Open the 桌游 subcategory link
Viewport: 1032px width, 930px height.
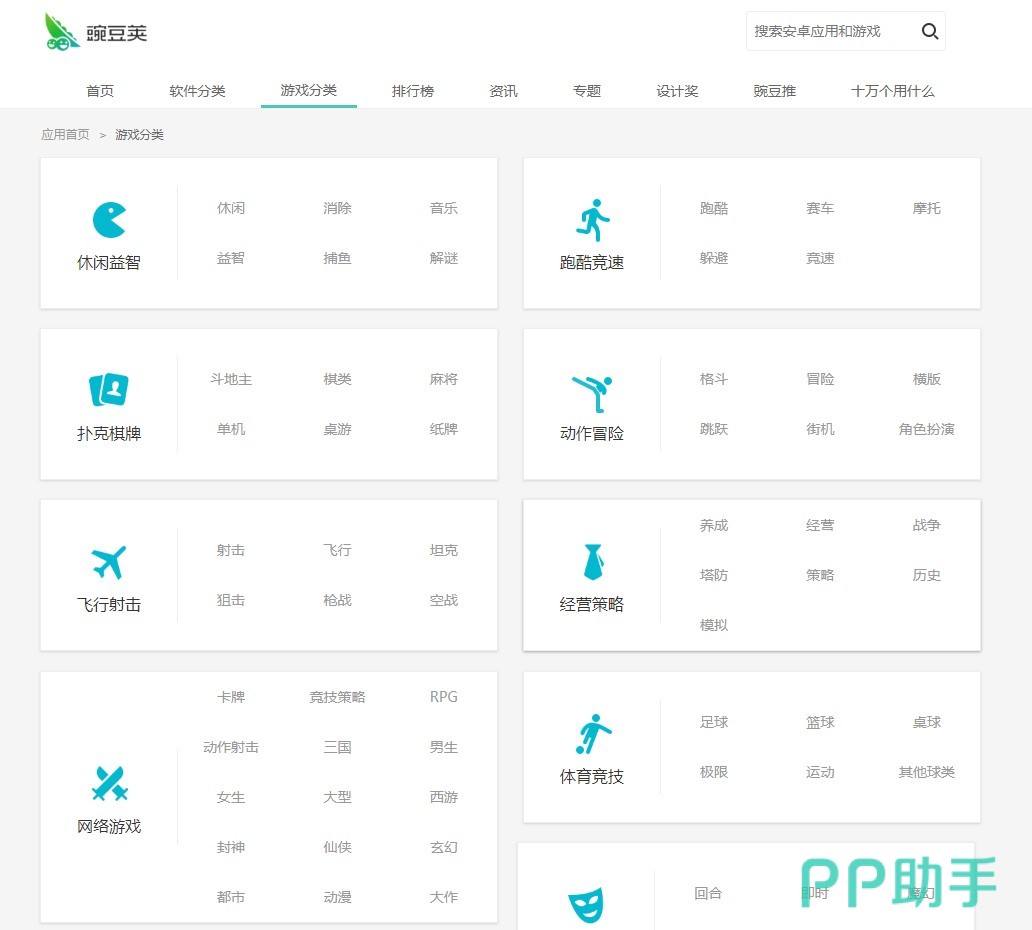tap(337, 429)
